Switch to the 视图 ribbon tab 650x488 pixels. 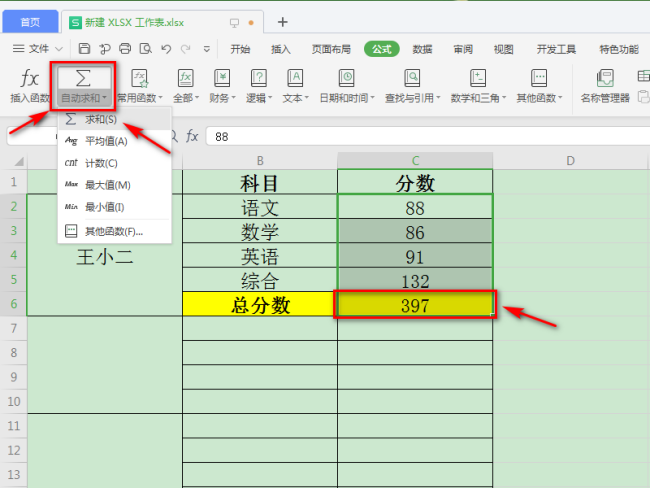(504, 49)
